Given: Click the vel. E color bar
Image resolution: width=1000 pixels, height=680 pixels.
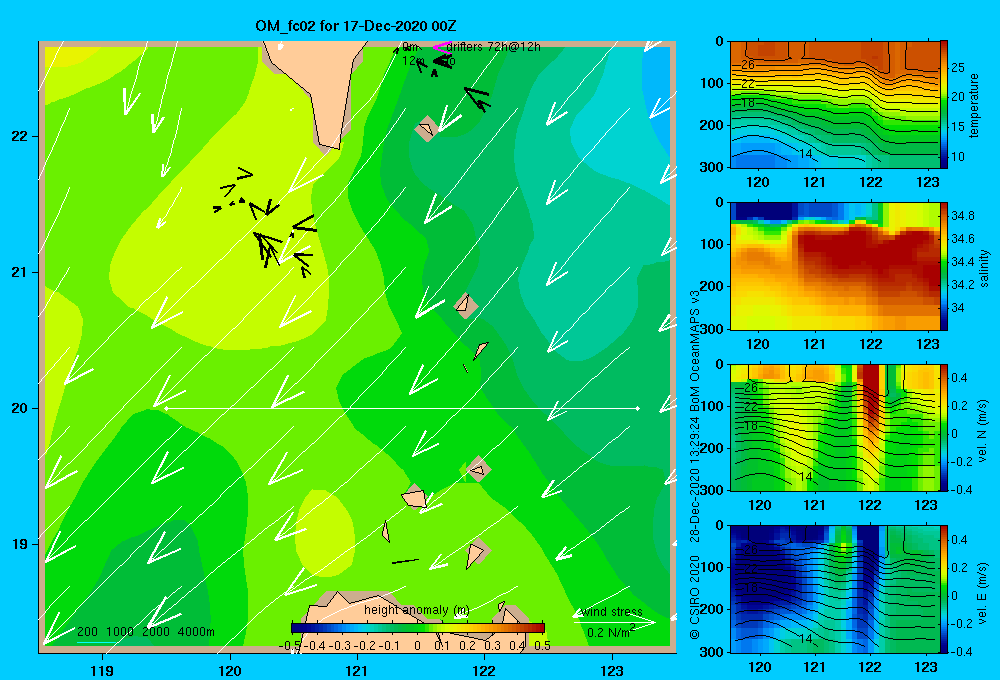Looking at the screenshot, I should (944, 589).
